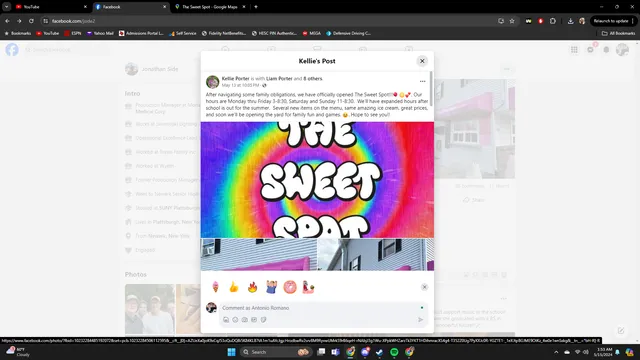Open Facebook notifications bell
The height and width of the screenshot is (360, 640).
[606, 50]
